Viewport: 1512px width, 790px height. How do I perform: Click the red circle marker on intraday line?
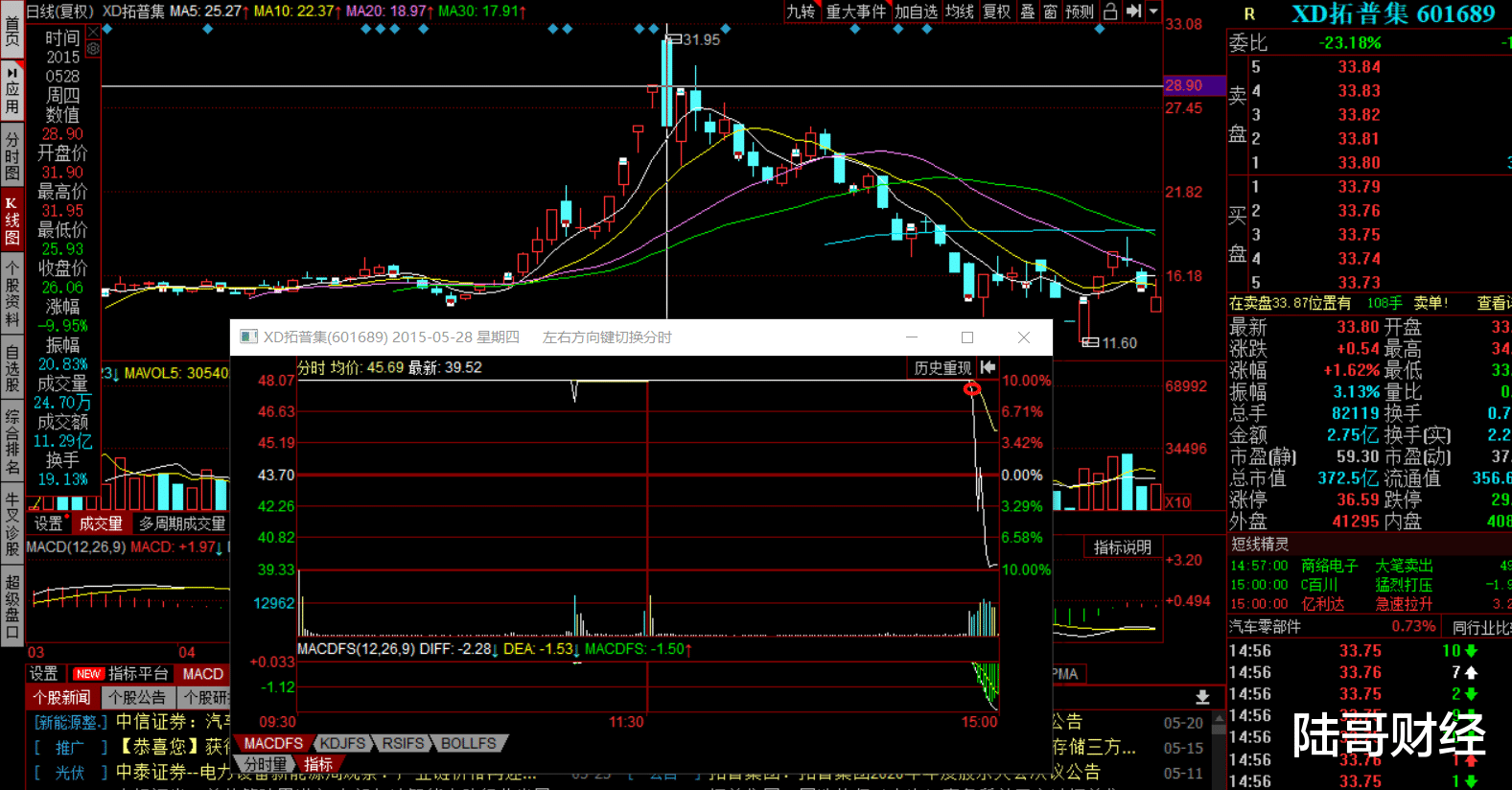tap(972, 388)
